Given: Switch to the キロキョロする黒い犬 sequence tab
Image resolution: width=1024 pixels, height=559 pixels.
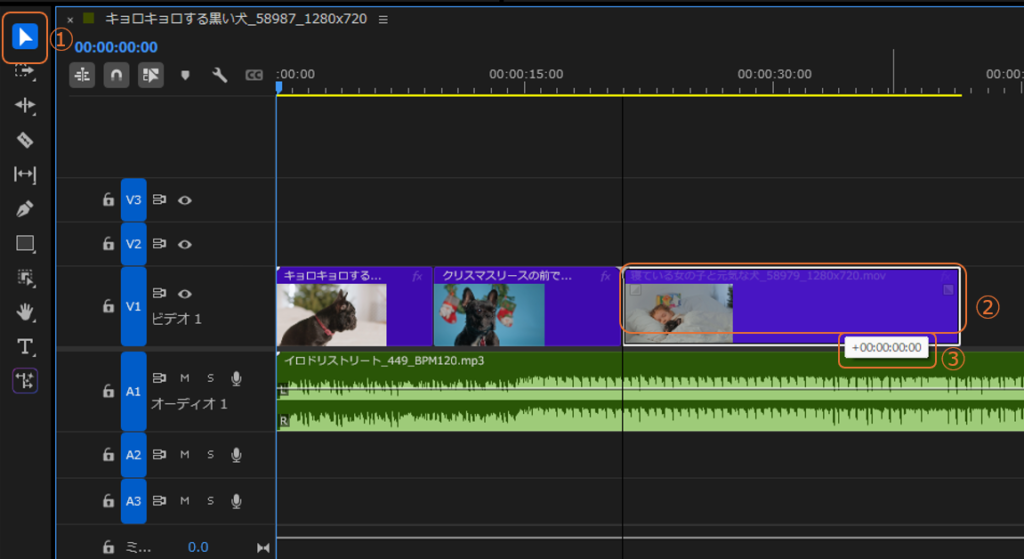Looking at the screenshot, I should point(235,19).
